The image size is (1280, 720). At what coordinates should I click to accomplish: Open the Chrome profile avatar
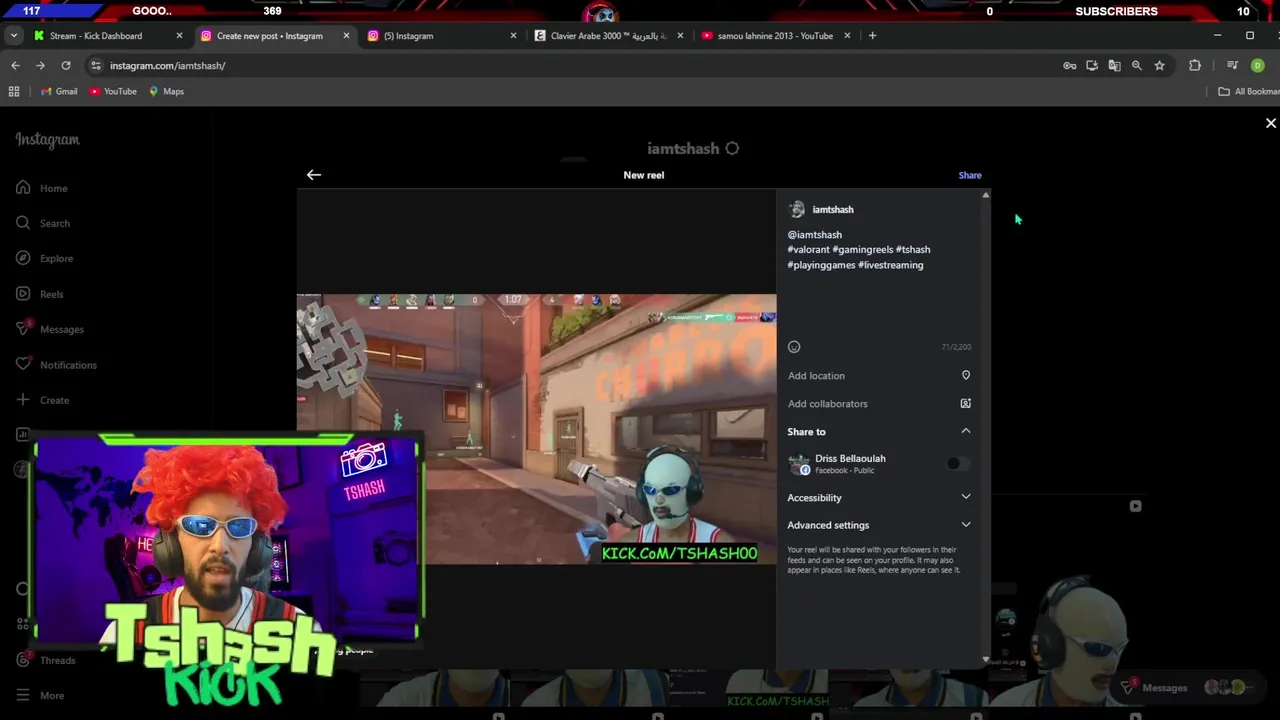pyautogui.click(x=1258, y=65)
